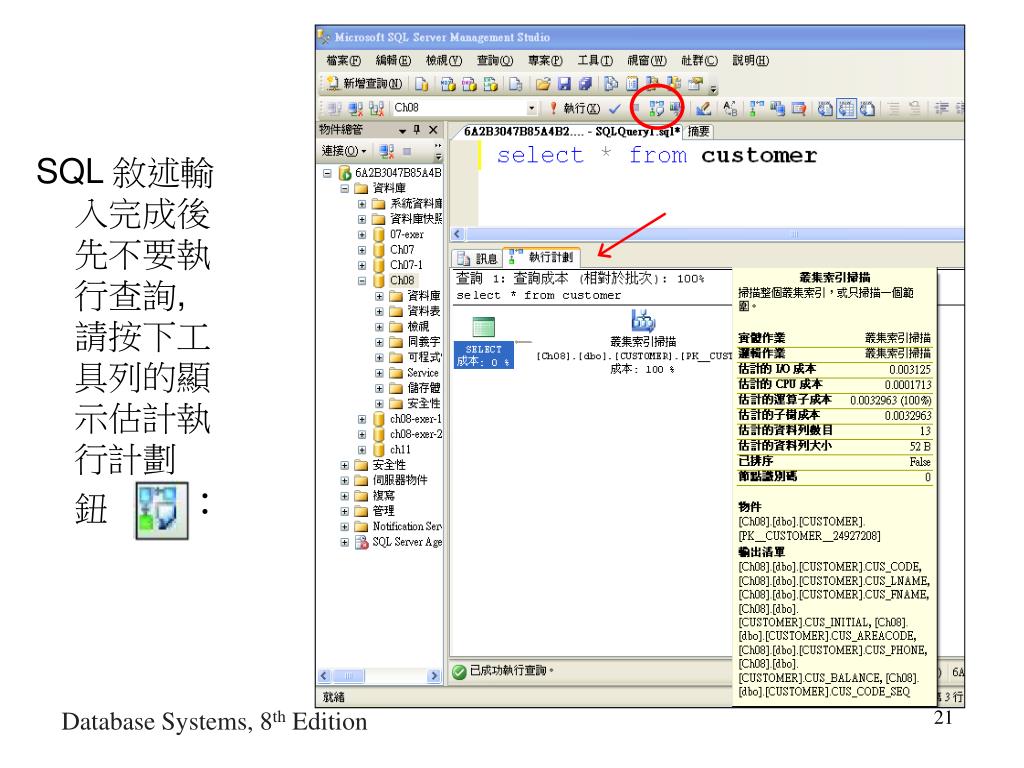The height and width of the screenshot is (768, 1024).
Task: Click the Parse query checkmark icon
Action: (615, 108)
